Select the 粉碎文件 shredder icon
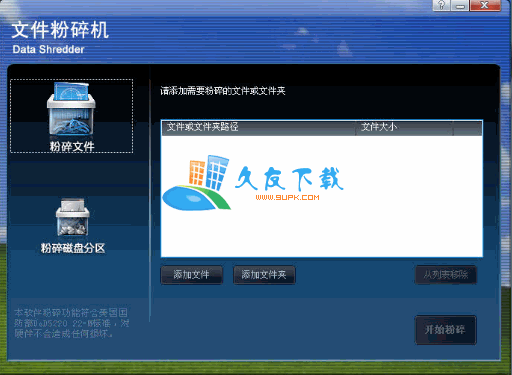Viewport: 512px width, 375px height. [x=71, y=110]
